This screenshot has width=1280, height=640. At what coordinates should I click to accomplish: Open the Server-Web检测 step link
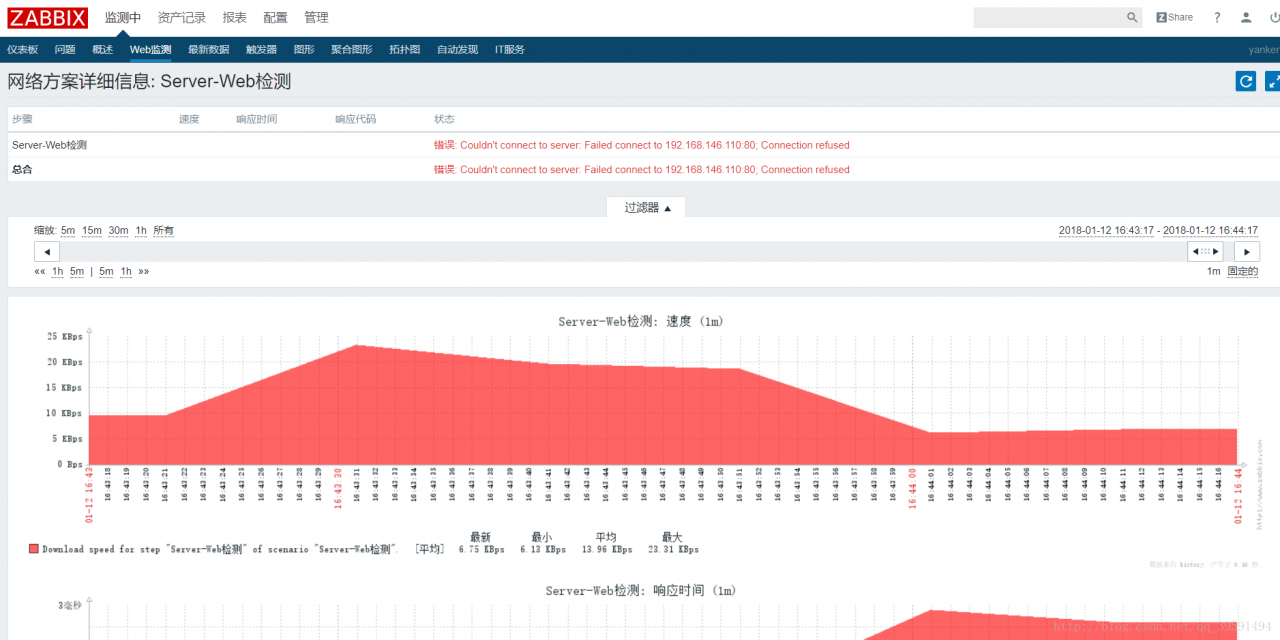pyautogui.click(x=49, y=144)
